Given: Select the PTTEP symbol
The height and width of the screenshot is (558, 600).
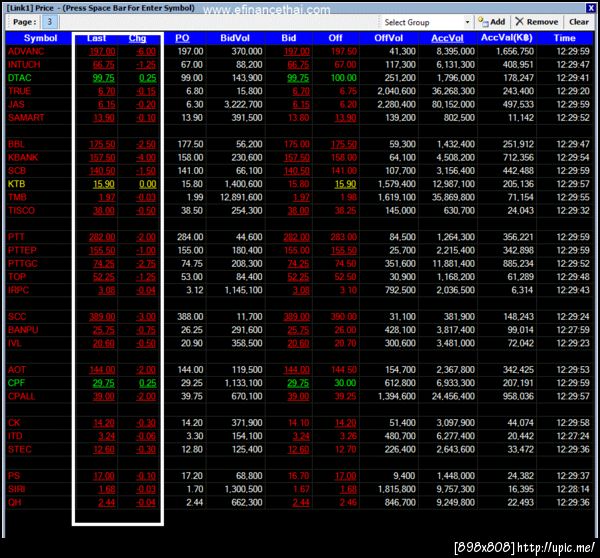Looking at the screenshot, I should click(22, 250).
